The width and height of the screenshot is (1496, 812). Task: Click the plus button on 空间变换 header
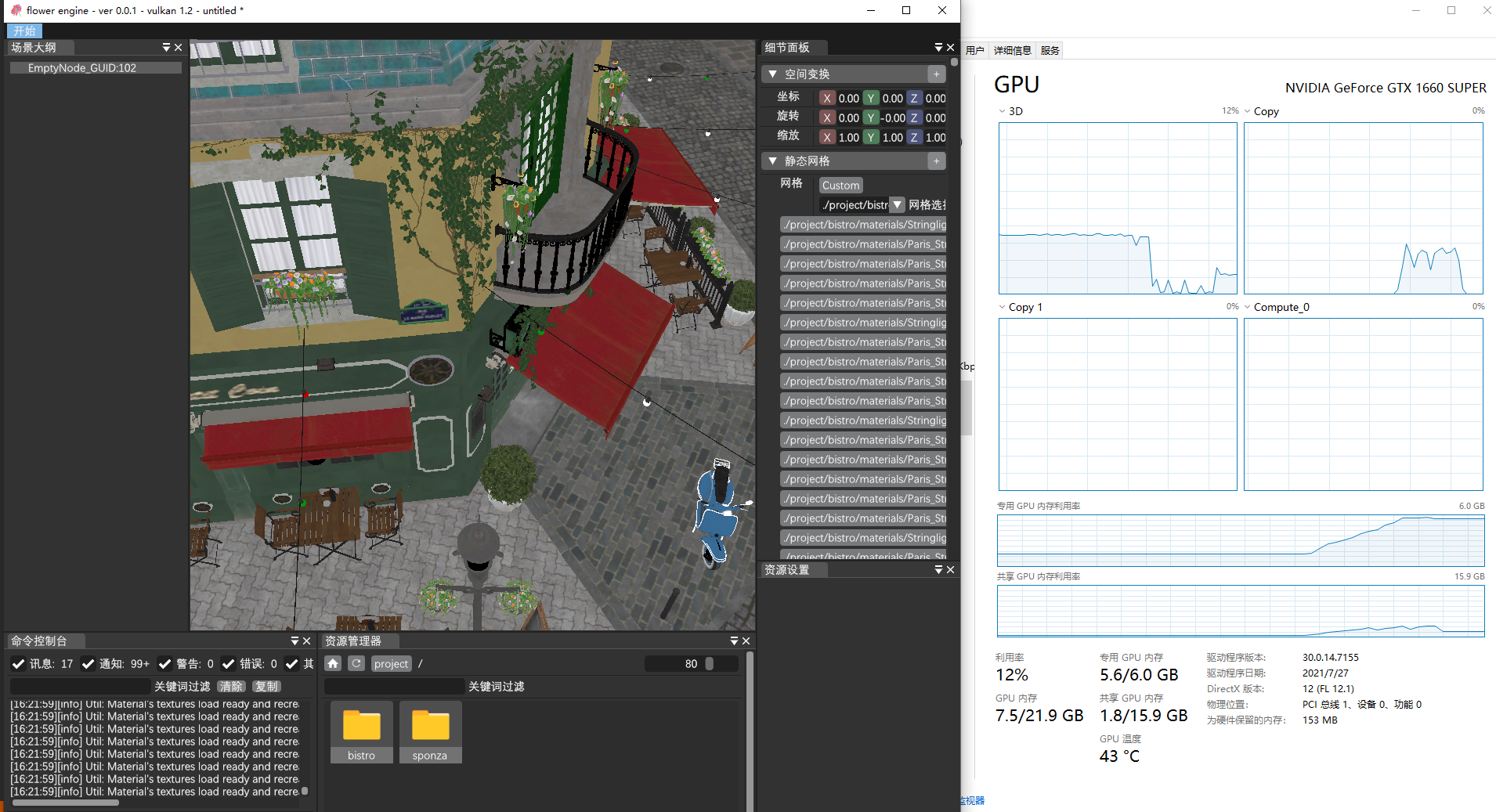point(936,74)
